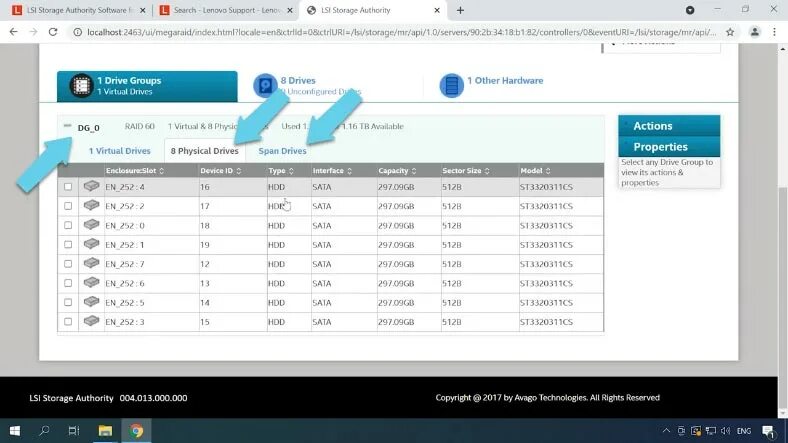The height and width of the screenshot is (443, 788).
Task: Reload the page with refresh icon
Action: [x=53, y=32]
